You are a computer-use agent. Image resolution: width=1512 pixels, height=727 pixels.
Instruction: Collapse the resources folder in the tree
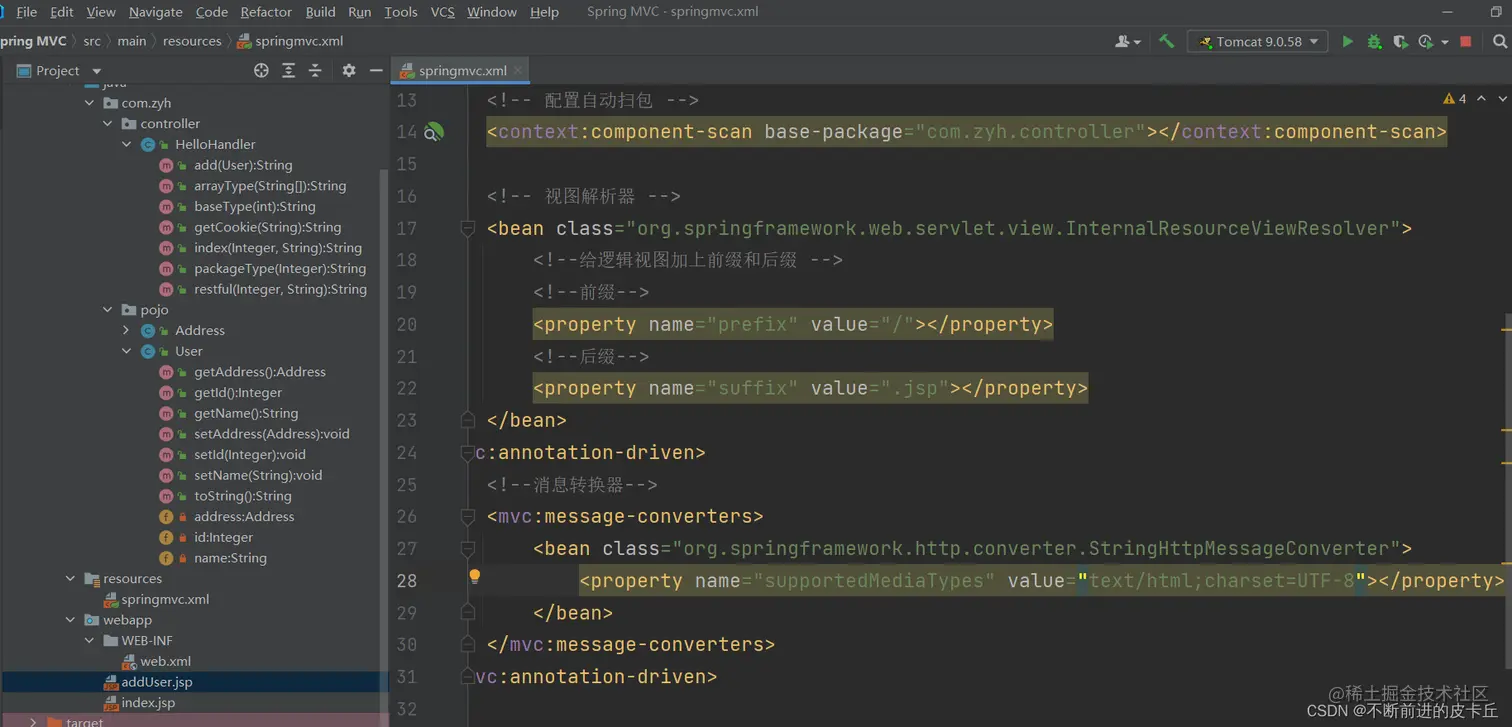click(70, 579)
